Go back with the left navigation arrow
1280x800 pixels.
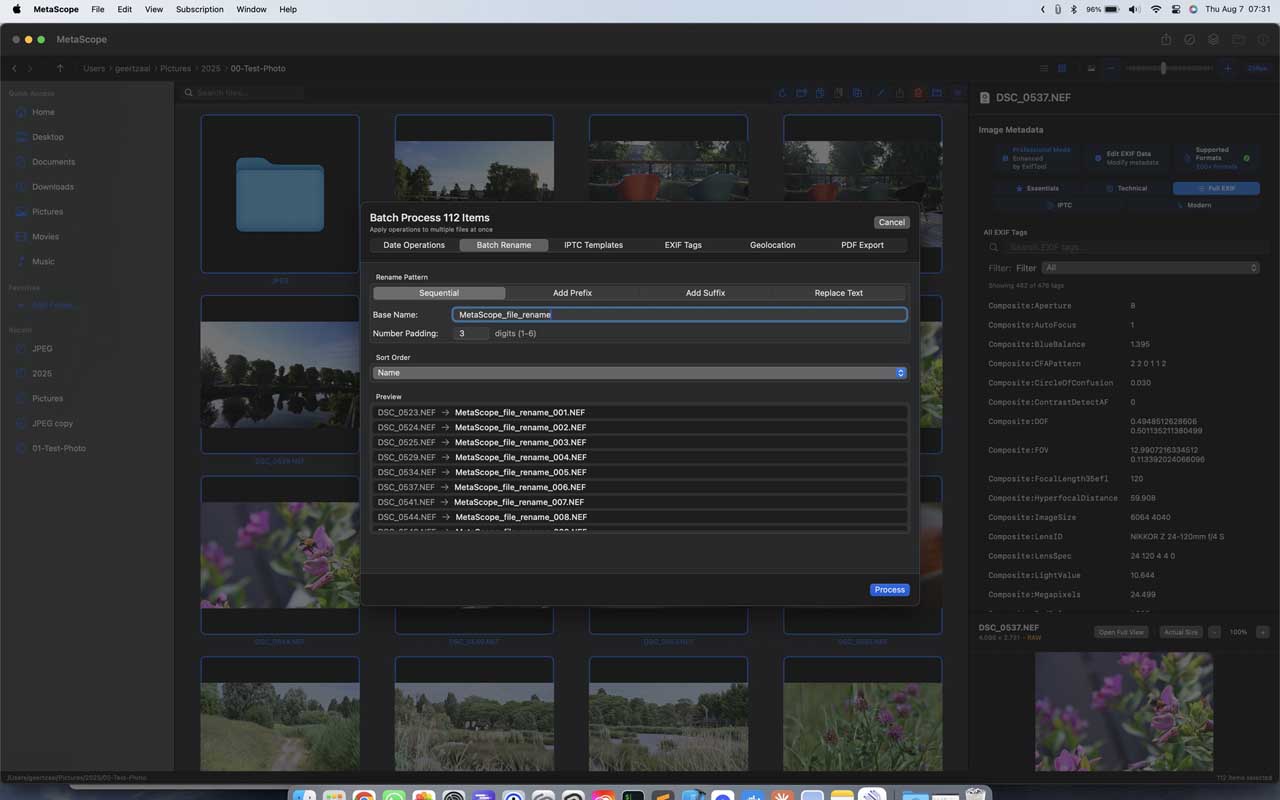(x=14, y=68)
